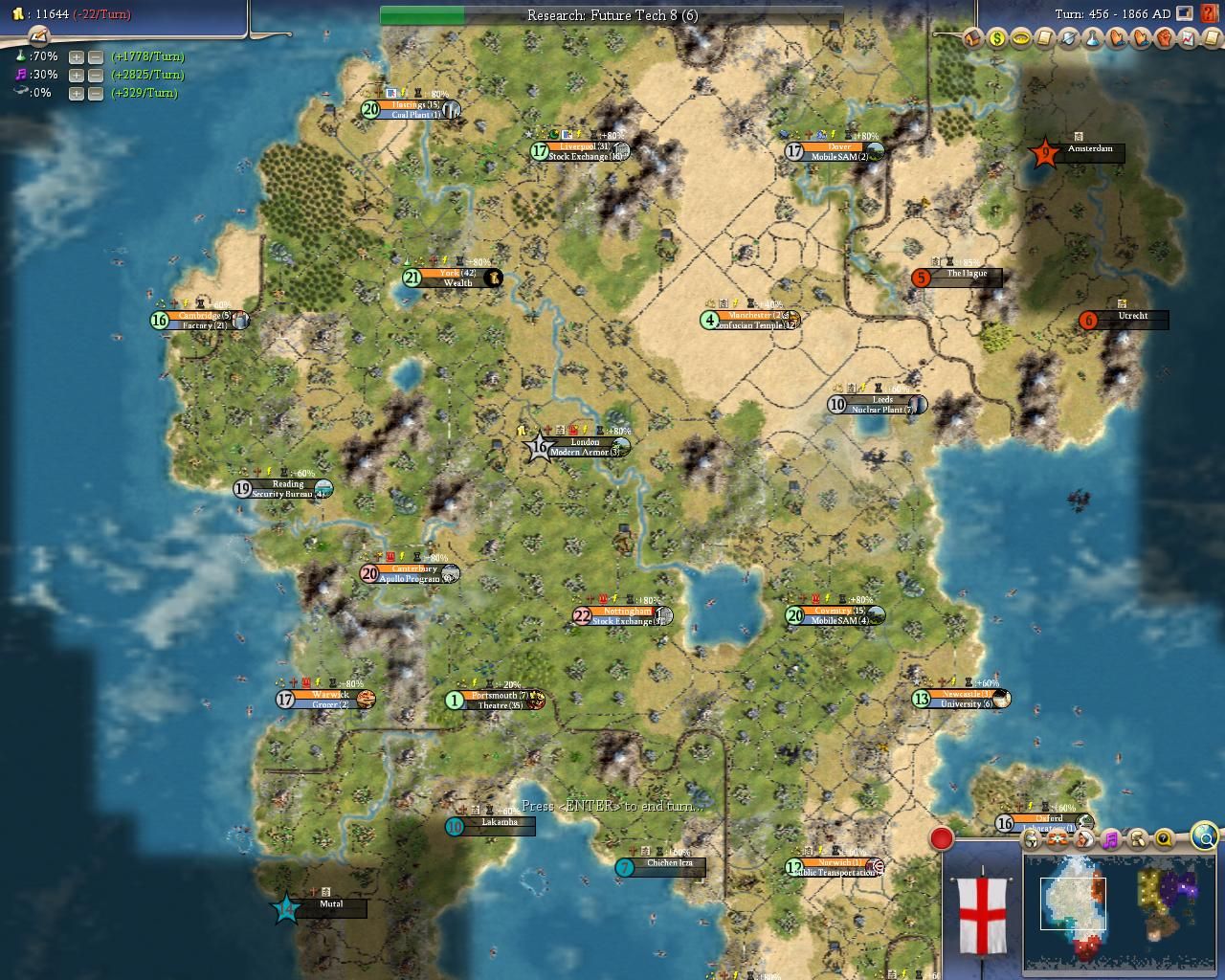The image size is (1225, 980).
Task: Click Leeds' Nuclear Plant production icon
Action: point(917,405)
